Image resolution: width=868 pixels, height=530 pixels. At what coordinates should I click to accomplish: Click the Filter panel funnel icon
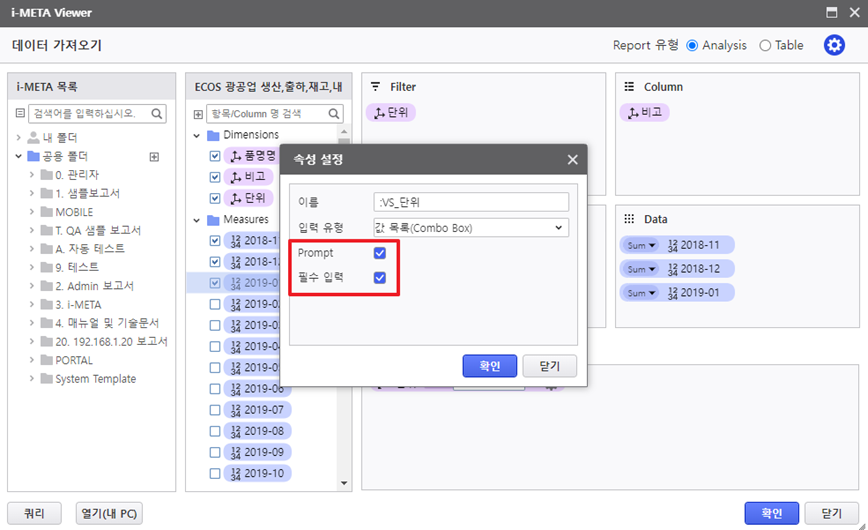376,87
